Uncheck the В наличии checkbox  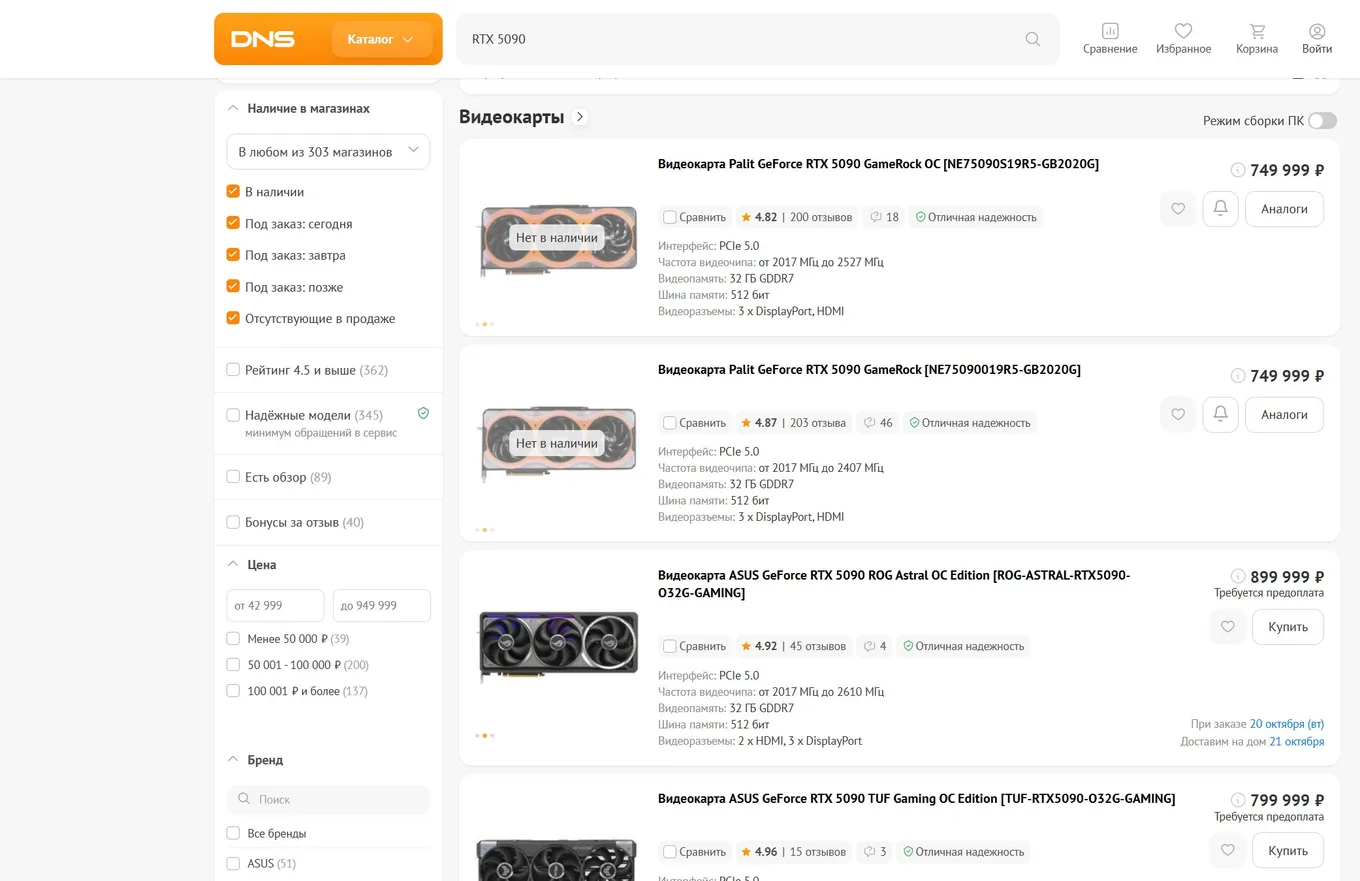[233, 192]
